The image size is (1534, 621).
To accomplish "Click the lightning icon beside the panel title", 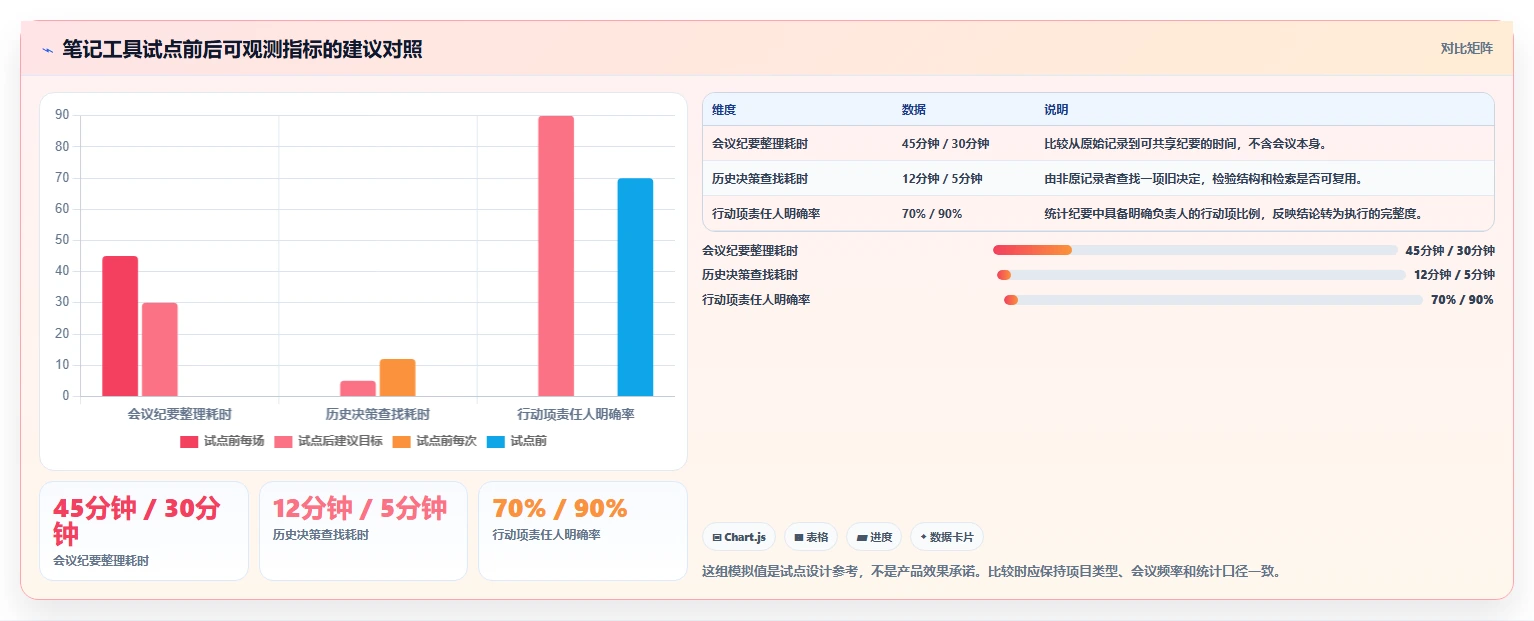I will tap(47, 50).
